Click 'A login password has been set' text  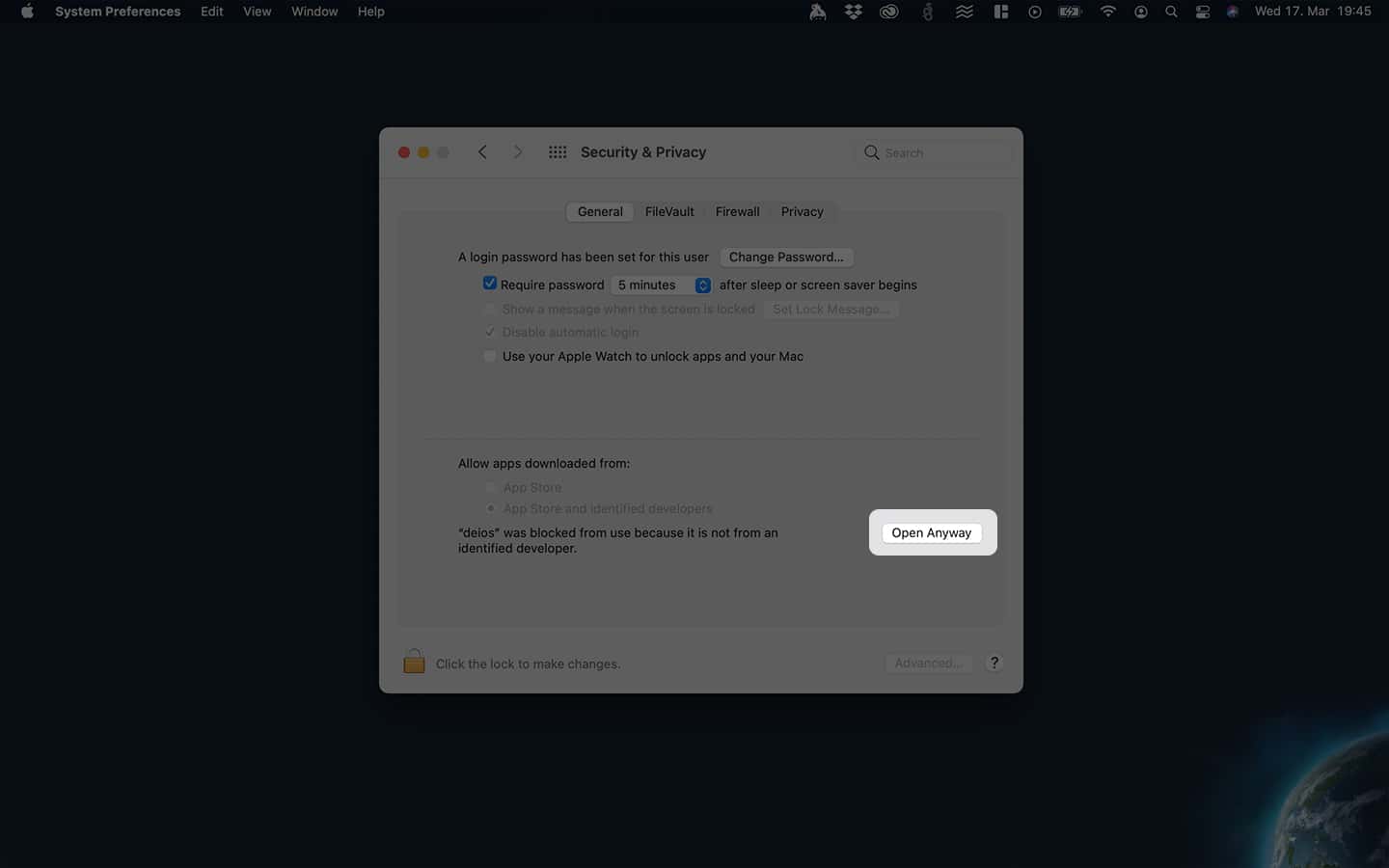pos(584,257)
